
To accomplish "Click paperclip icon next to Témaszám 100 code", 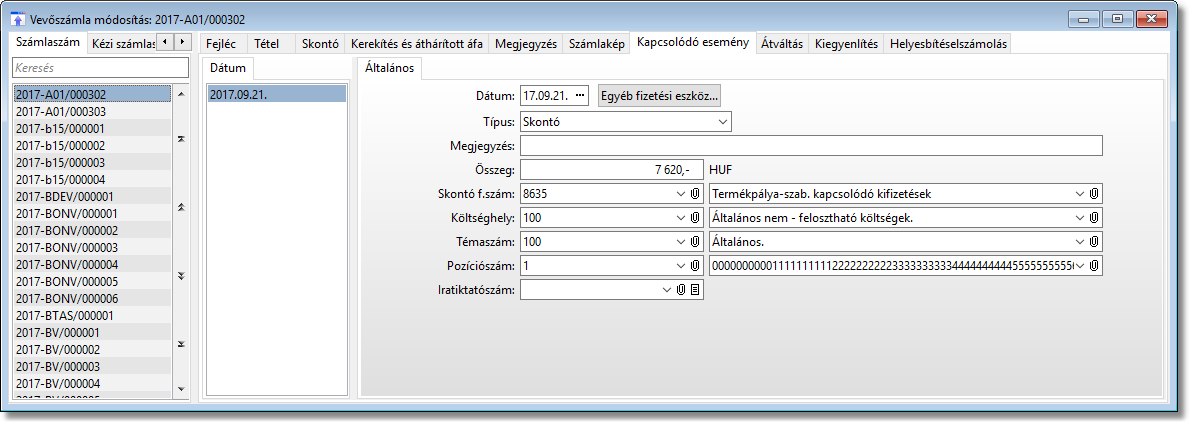I will point(694,242).
